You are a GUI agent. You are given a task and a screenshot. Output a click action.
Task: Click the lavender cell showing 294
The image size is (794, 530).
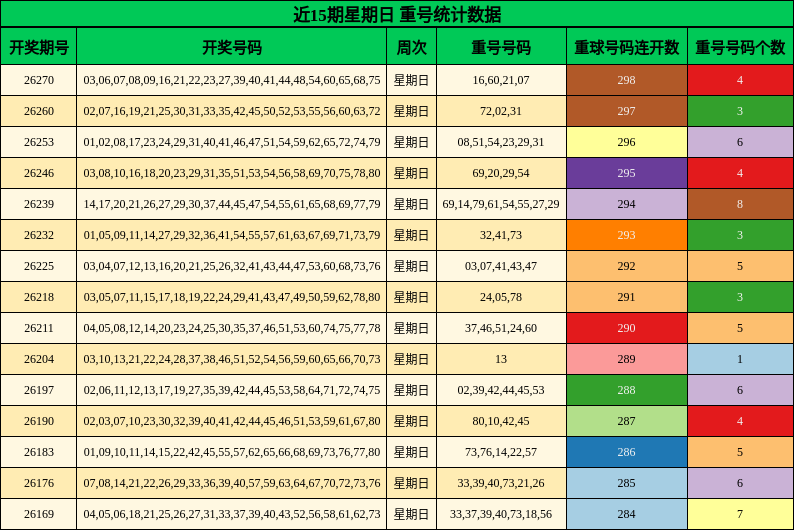[x=626, y=204]
